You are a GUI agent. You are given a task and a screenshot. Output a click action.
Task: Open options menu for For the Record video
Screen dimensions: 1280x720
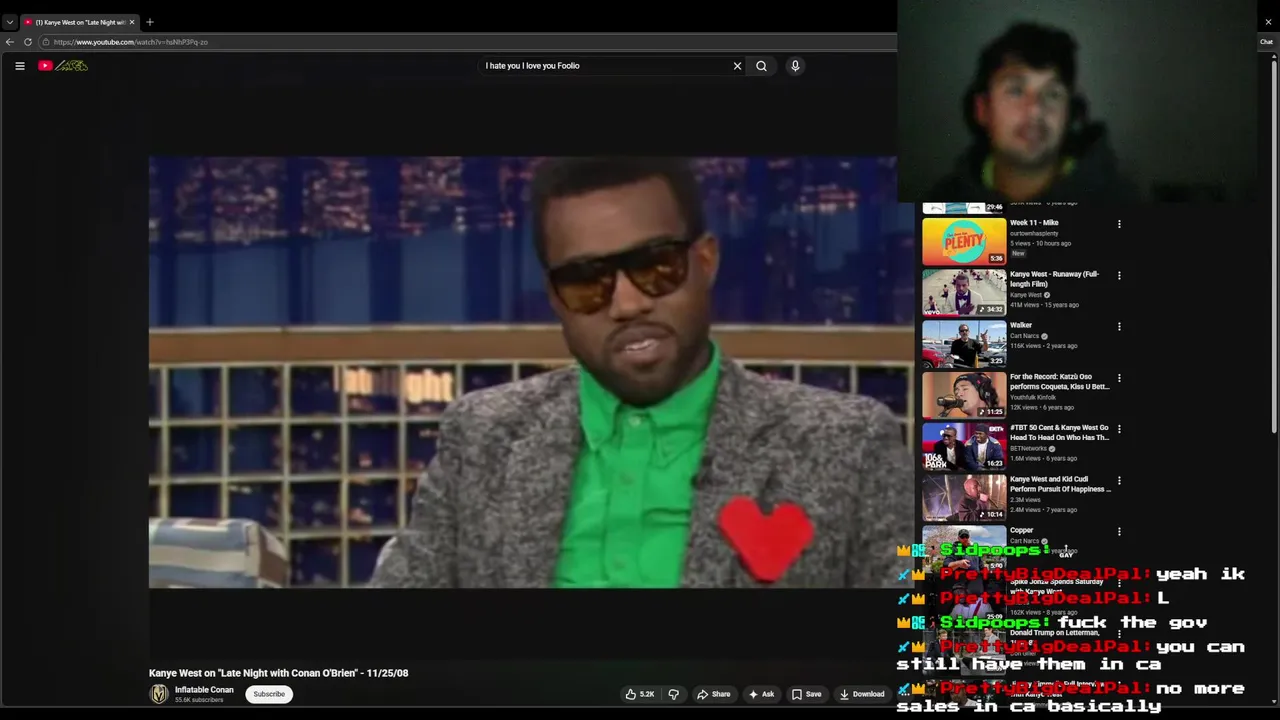click(1119, 378)
